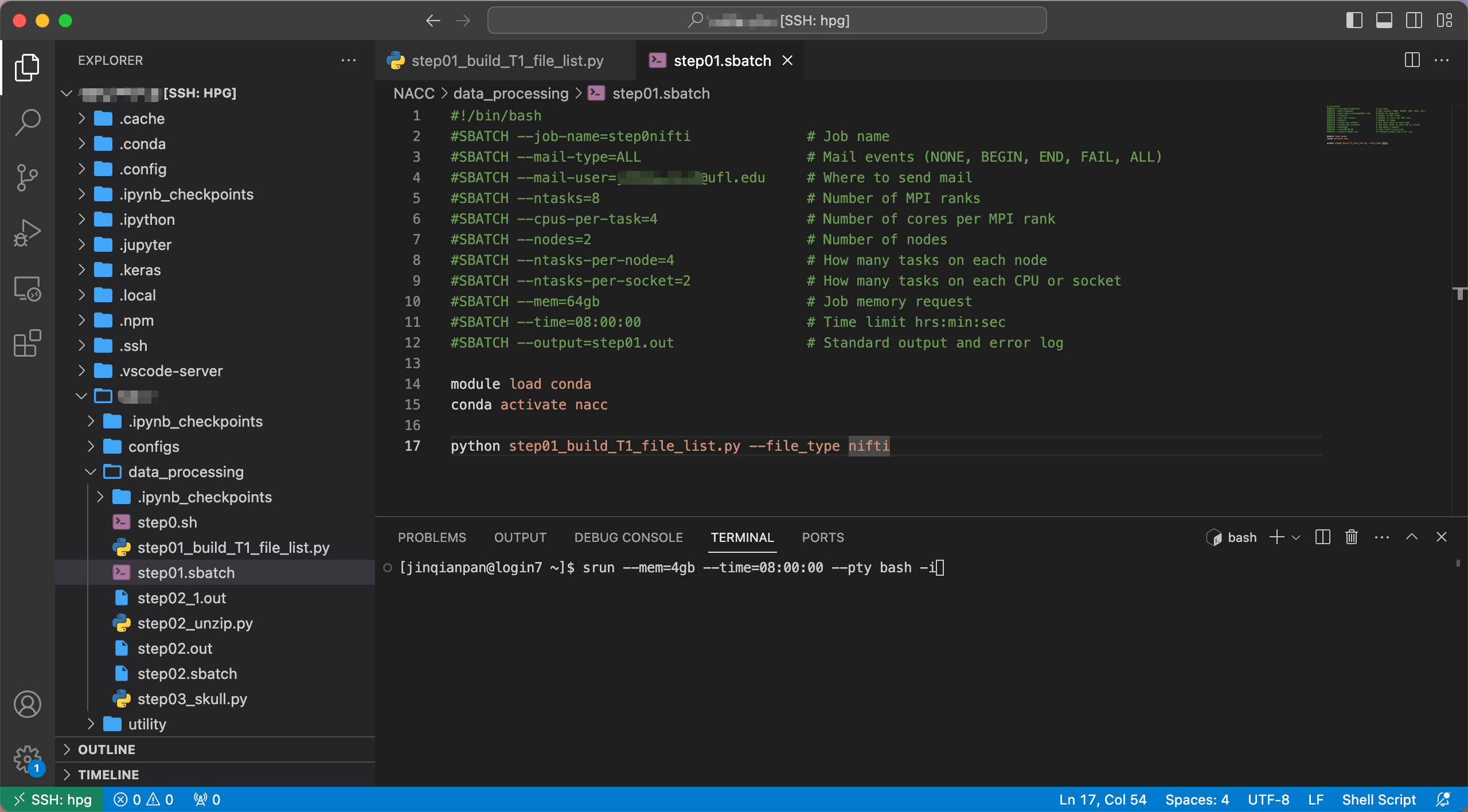
Task: Expand the OUTLINE section
Action: coord(107,749)
